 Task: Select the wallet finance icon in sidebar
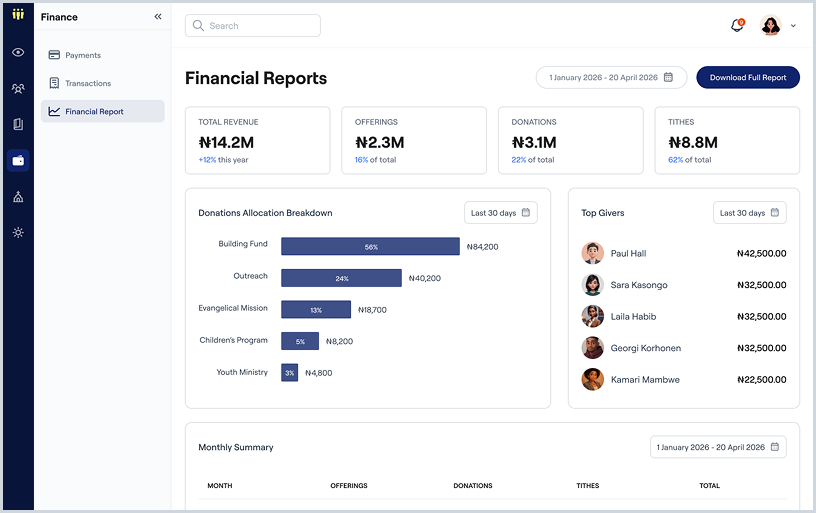tap(18, 160)
